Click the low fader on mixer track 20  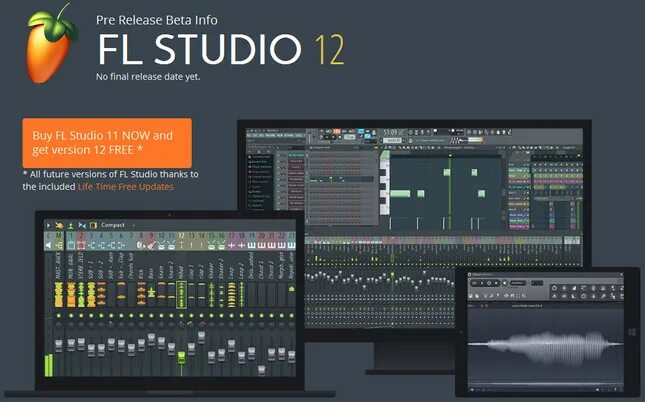tap(262, 369)
